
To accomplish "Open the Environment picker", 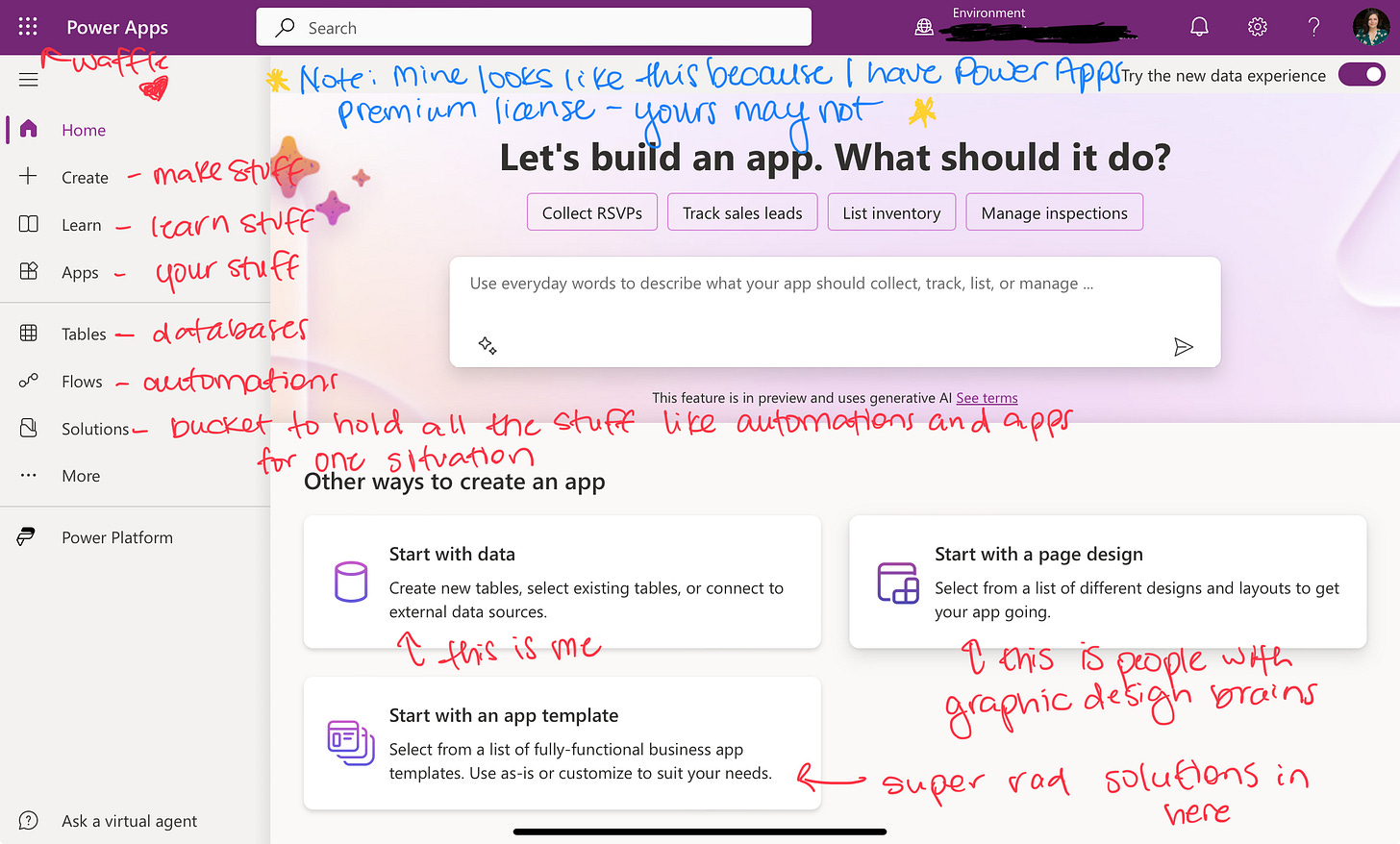I will 1025,27.
